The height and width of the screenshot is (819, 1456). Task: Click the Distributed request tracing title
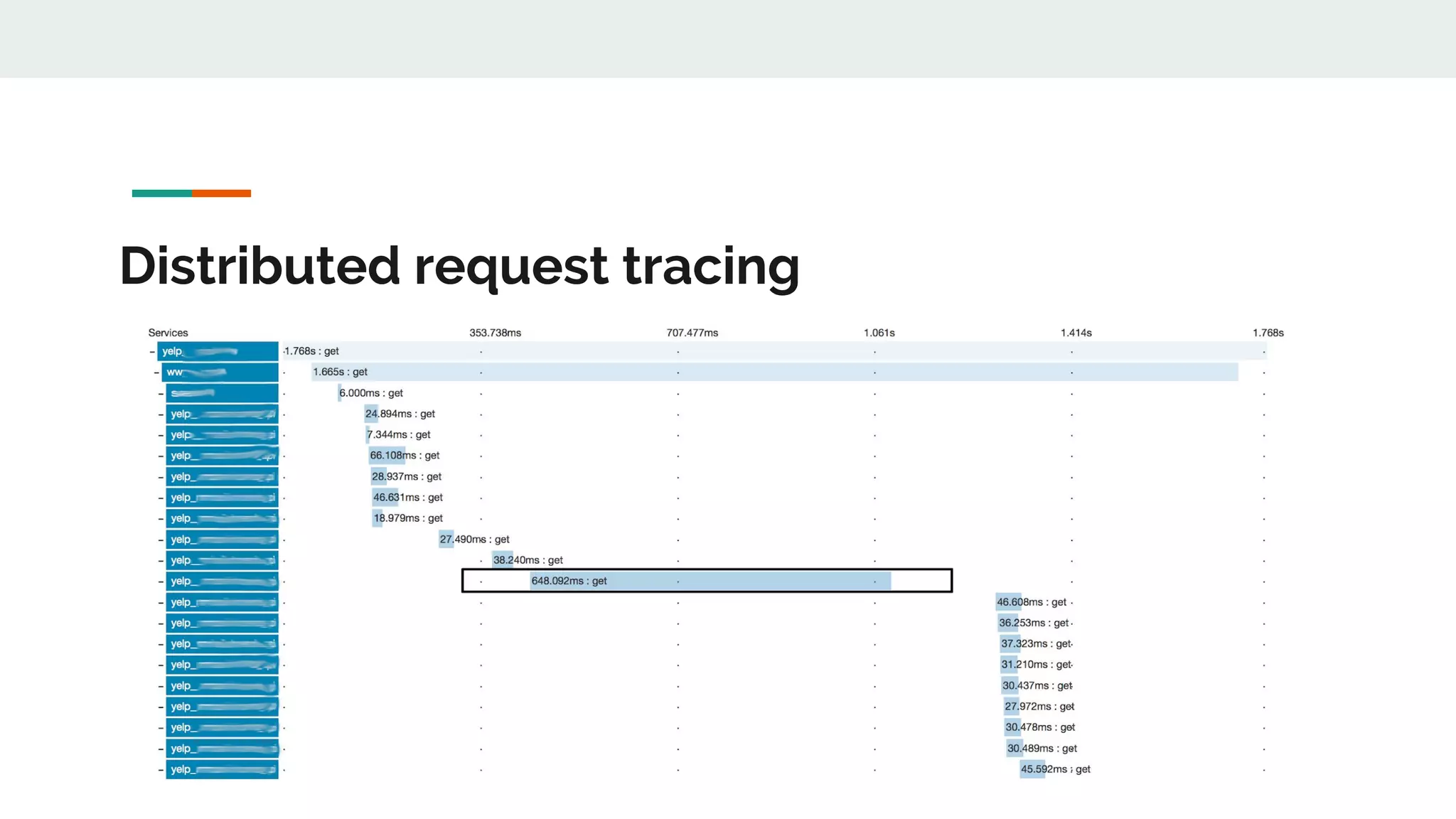pyautogui.click(x=459, y=266)
